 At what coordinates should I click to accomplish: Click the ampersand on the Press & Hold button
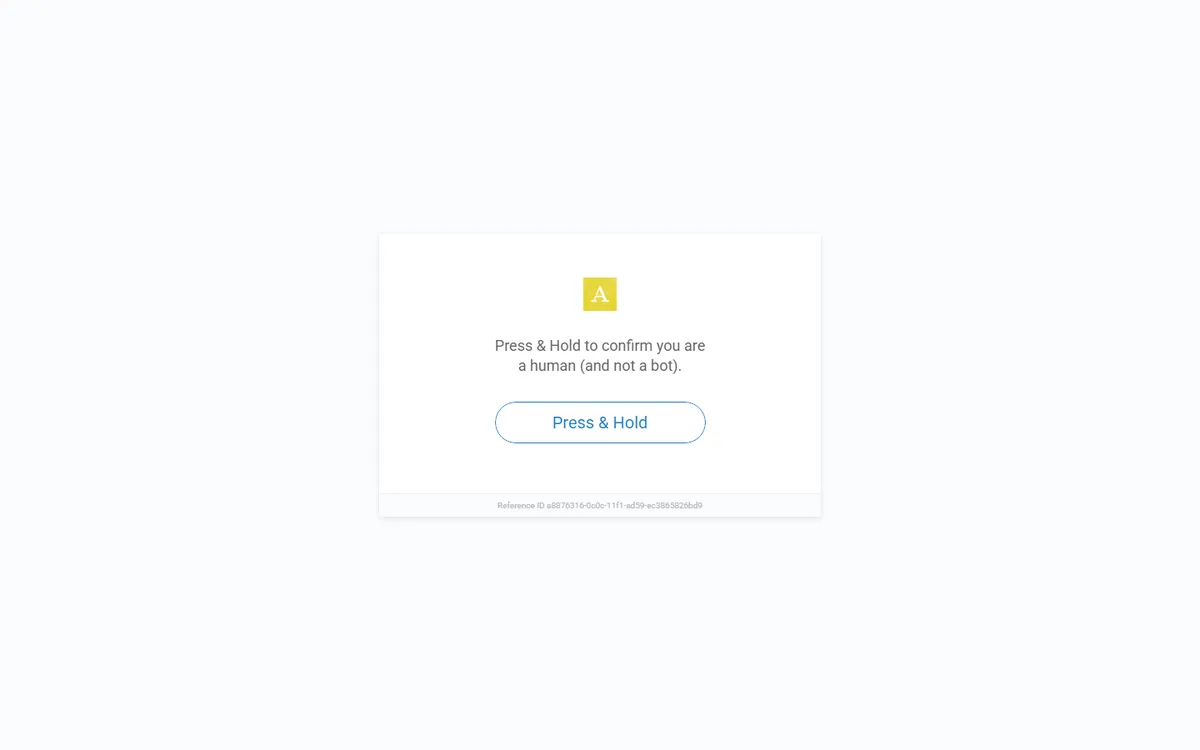(604, 422)
